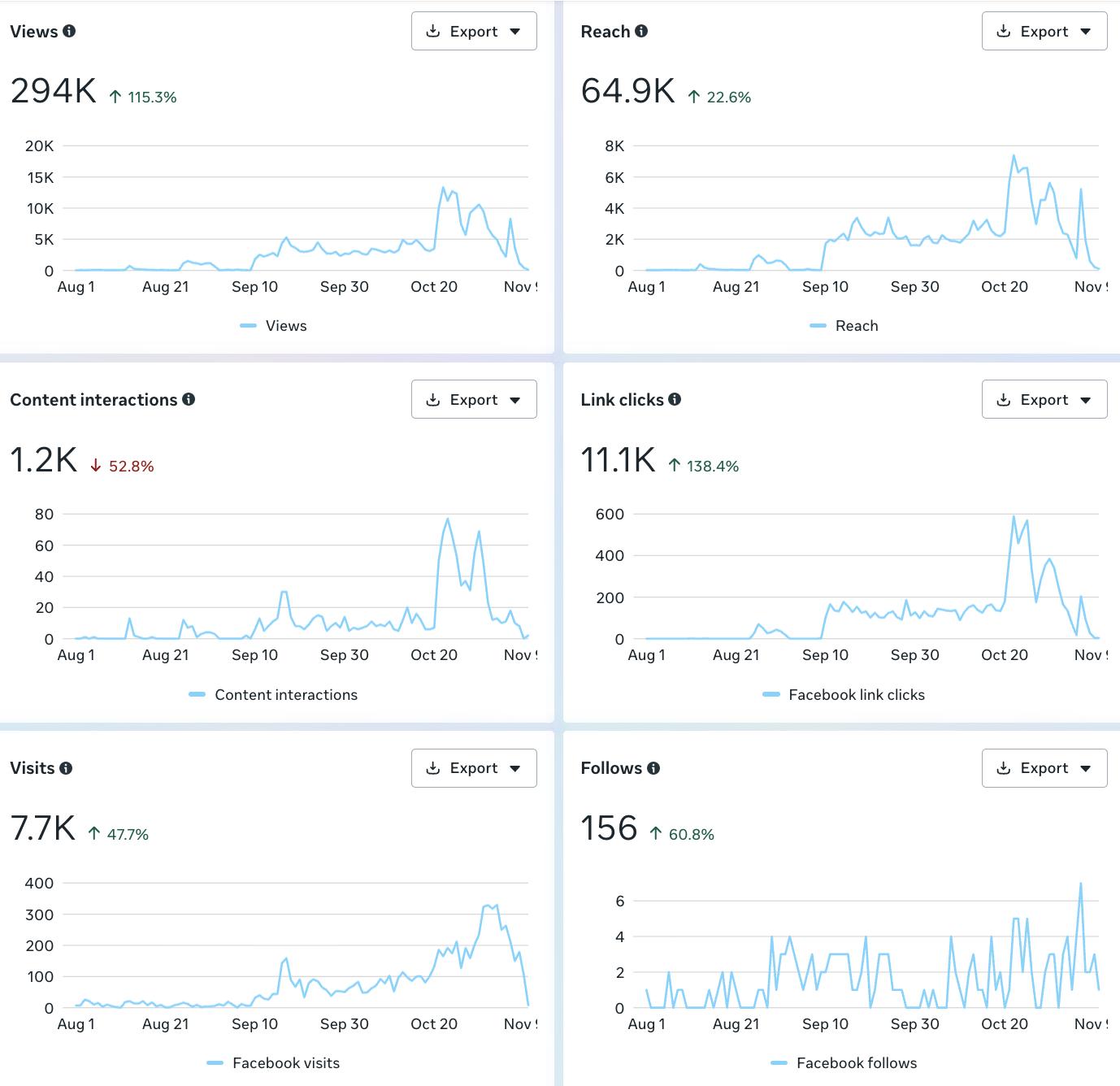Viewport: 1120px width, 1086px height.
Task: Toggle the Facebook link clicks legend entry
Action: (x=844, y=695)
